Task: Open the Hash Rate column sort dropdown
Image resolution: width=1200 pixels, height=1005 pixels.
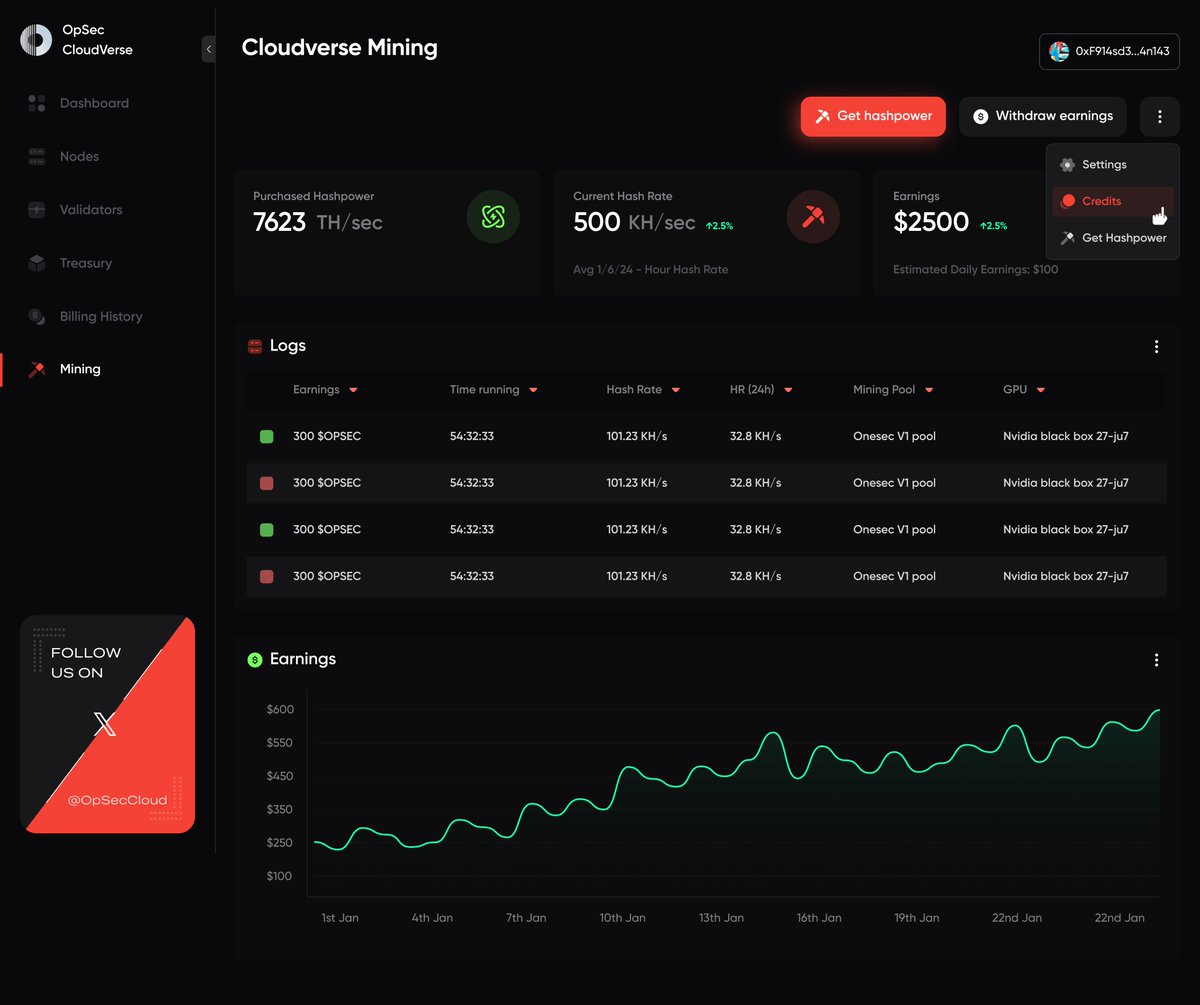Action: (x=675, y=390)
